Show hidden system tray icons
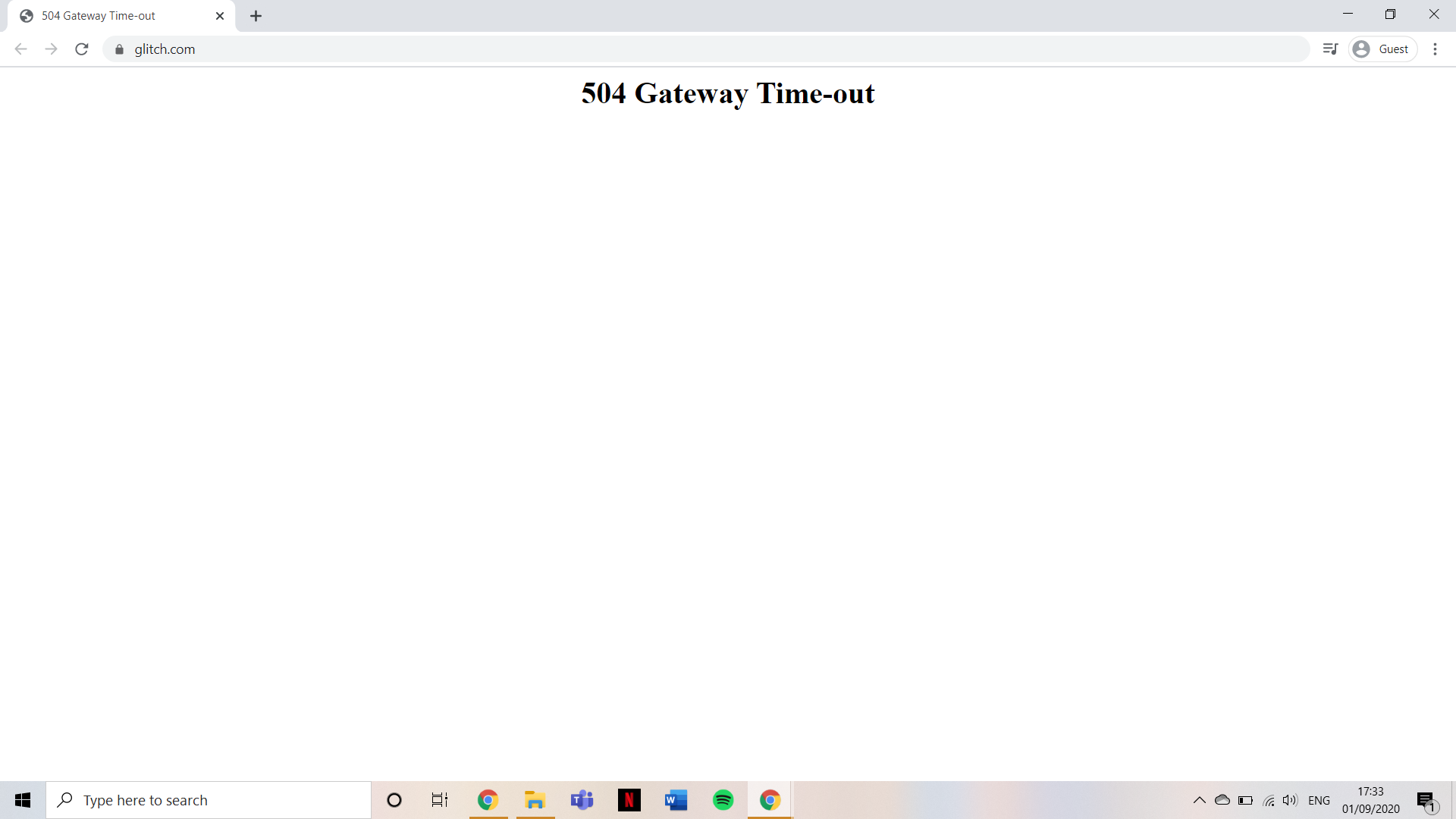Screen dimensions: 1456x819 click(x=1199, y=800)
